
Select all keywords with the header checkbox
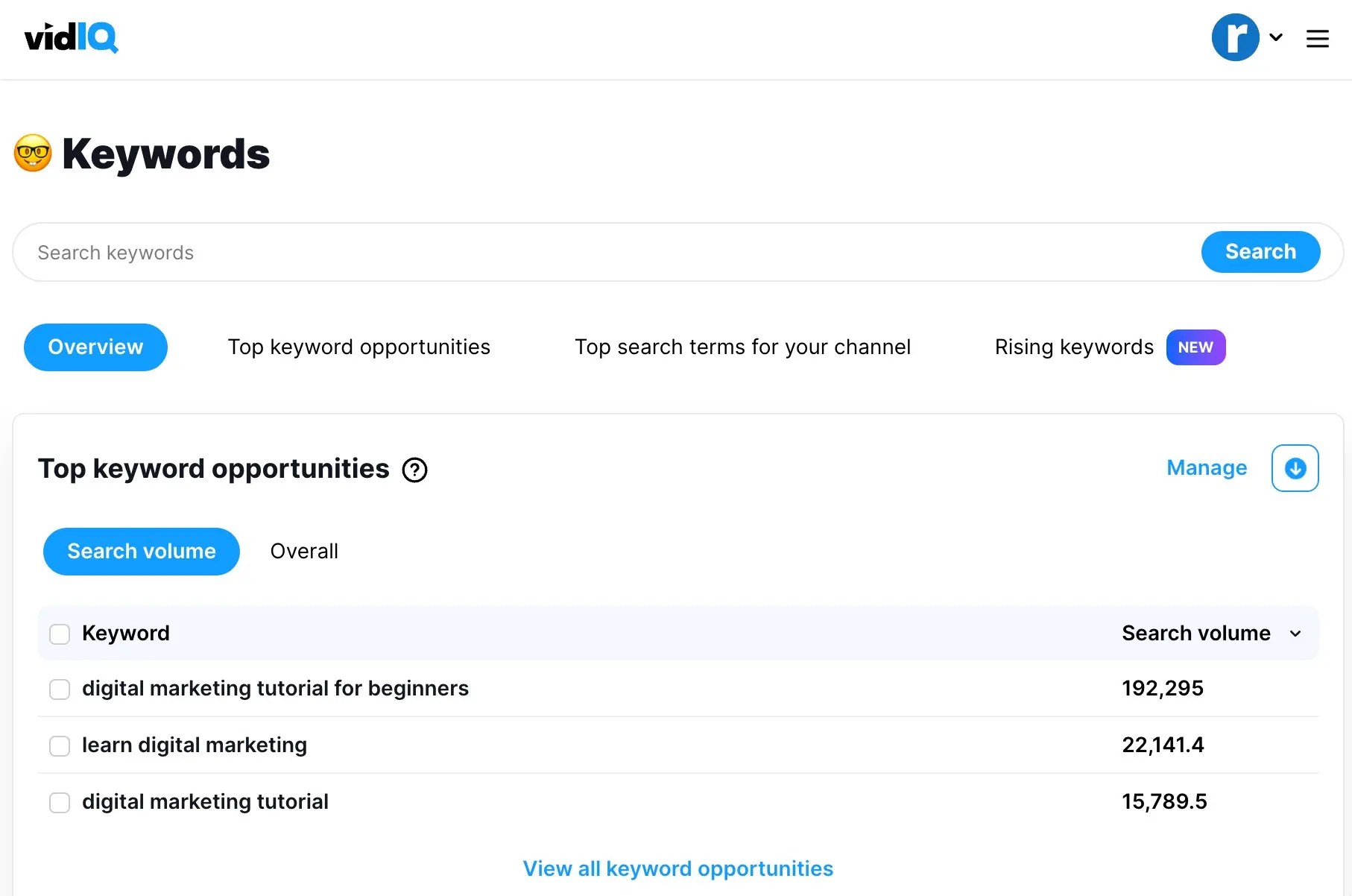point(60,634)
